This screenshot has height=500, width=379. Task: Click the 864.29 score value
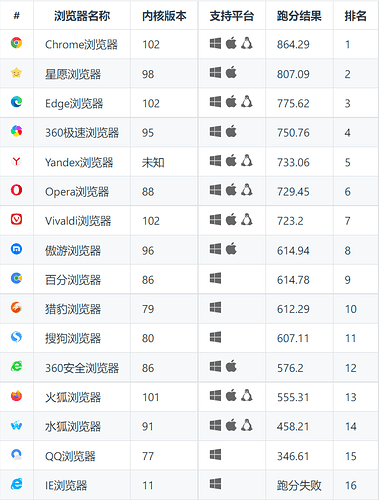tap(293, 44)
